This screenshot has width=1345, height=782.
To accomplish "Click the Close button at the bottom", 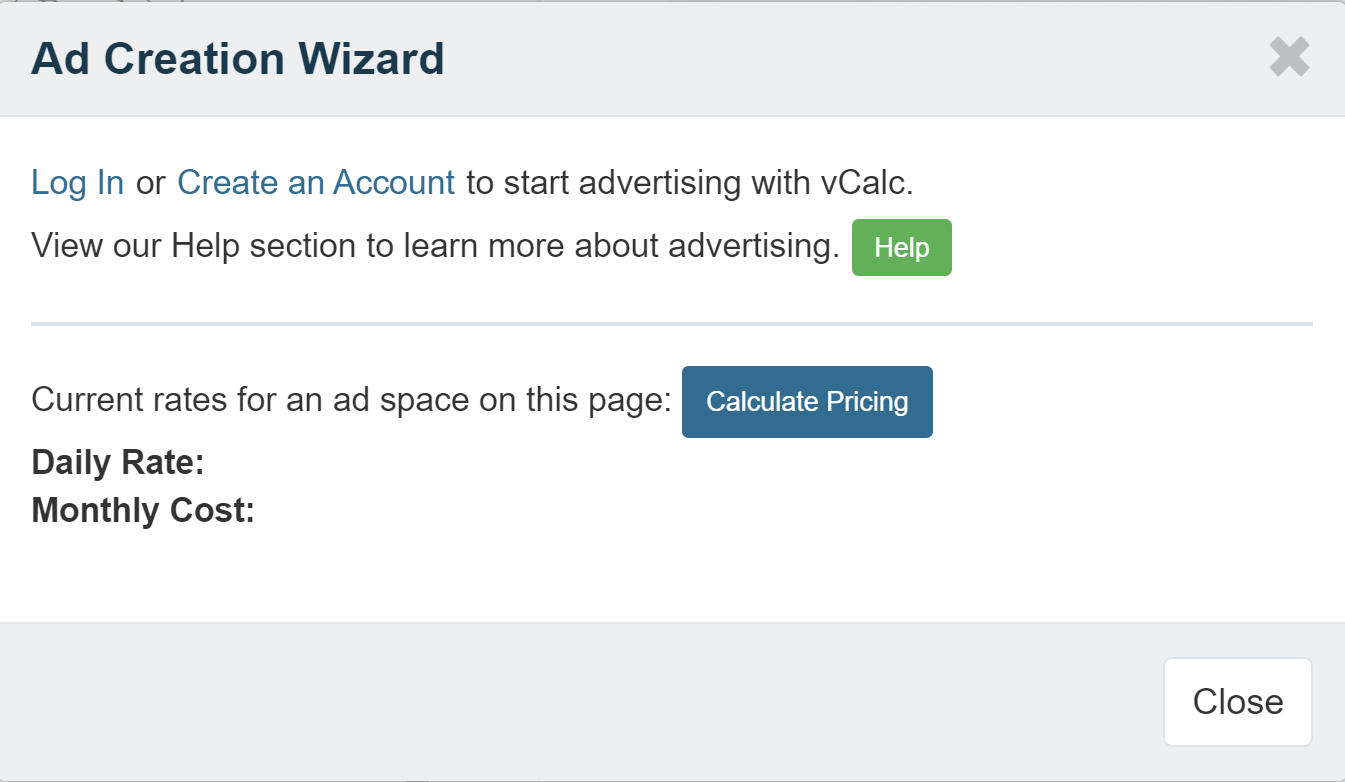I will pos(1237,701).
